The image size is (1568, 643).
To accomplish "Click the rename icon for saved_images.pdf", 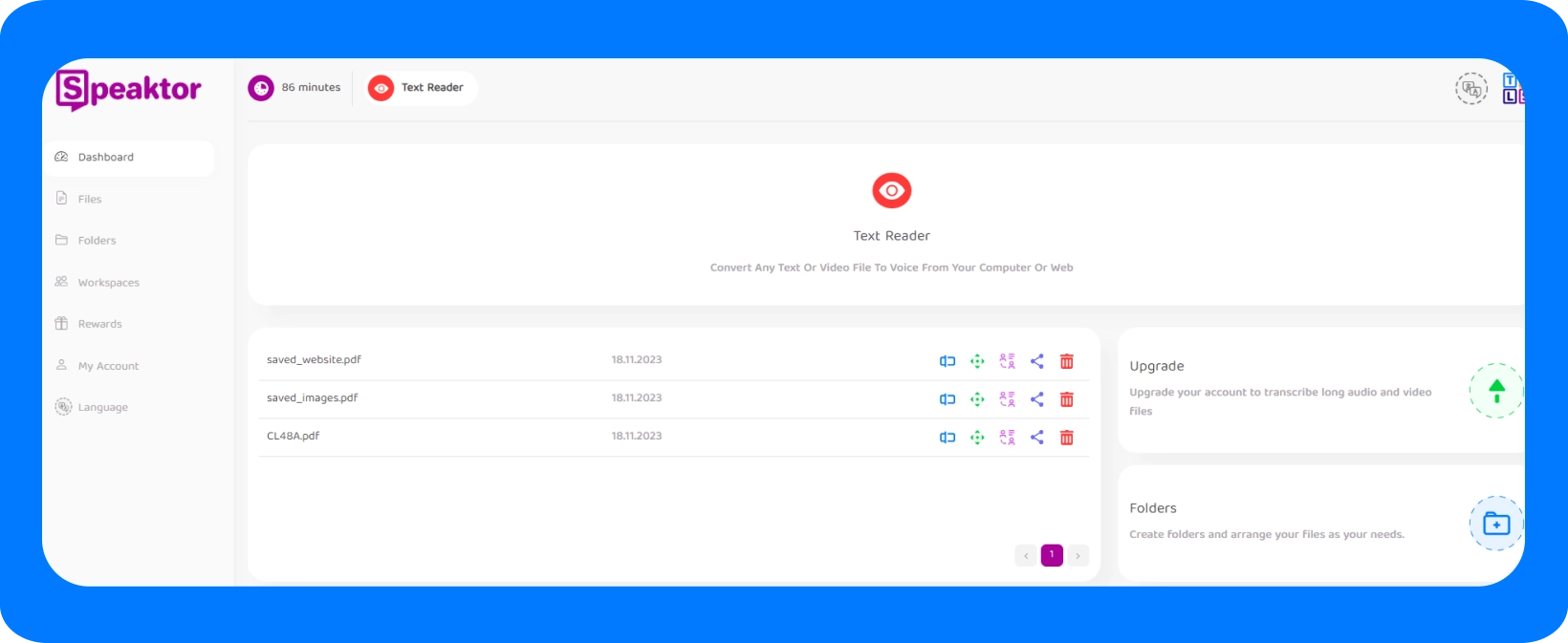I will (x=947, y=399).
